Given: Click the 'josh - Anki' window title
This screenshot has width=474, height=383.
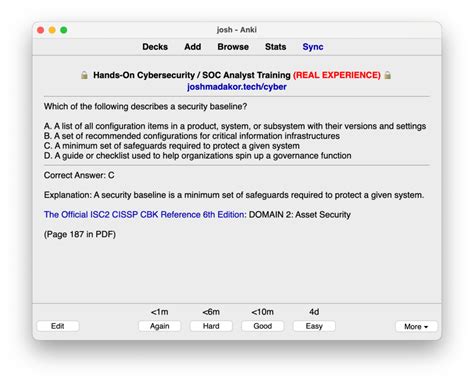Looking at the screenshot, I should tap(237, 30).
